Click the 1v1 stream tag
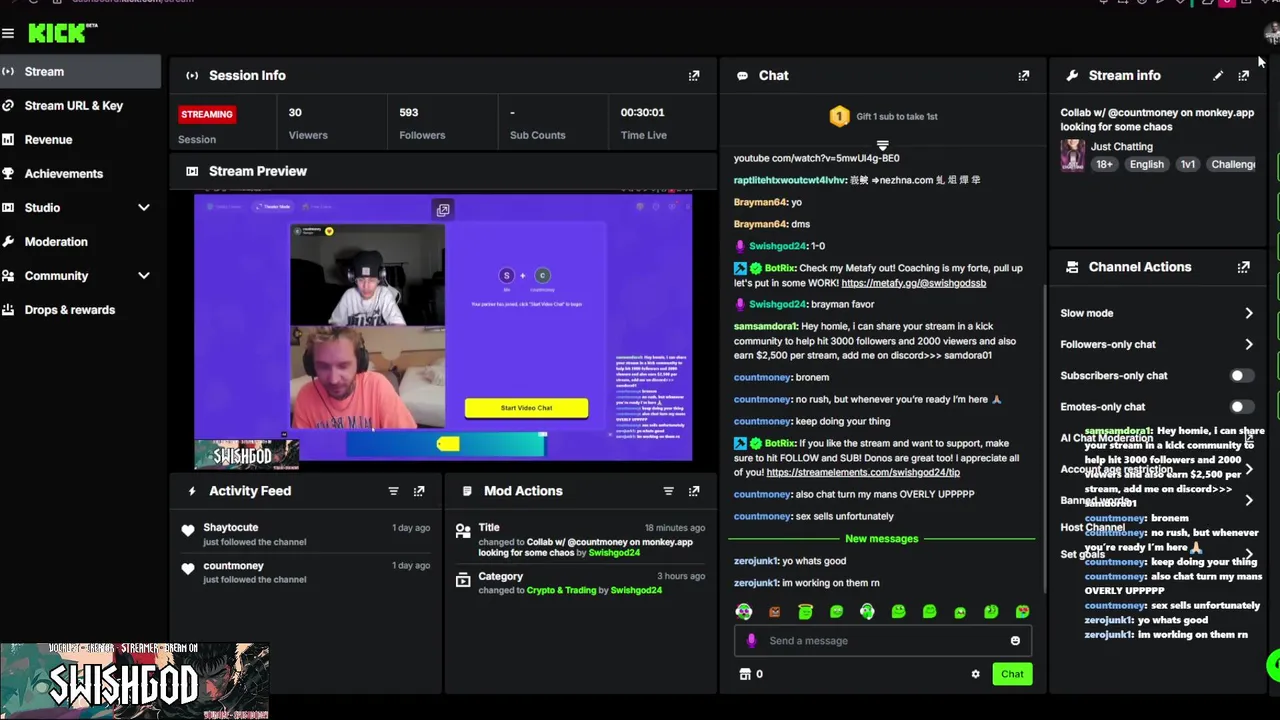 point(1187,164)
